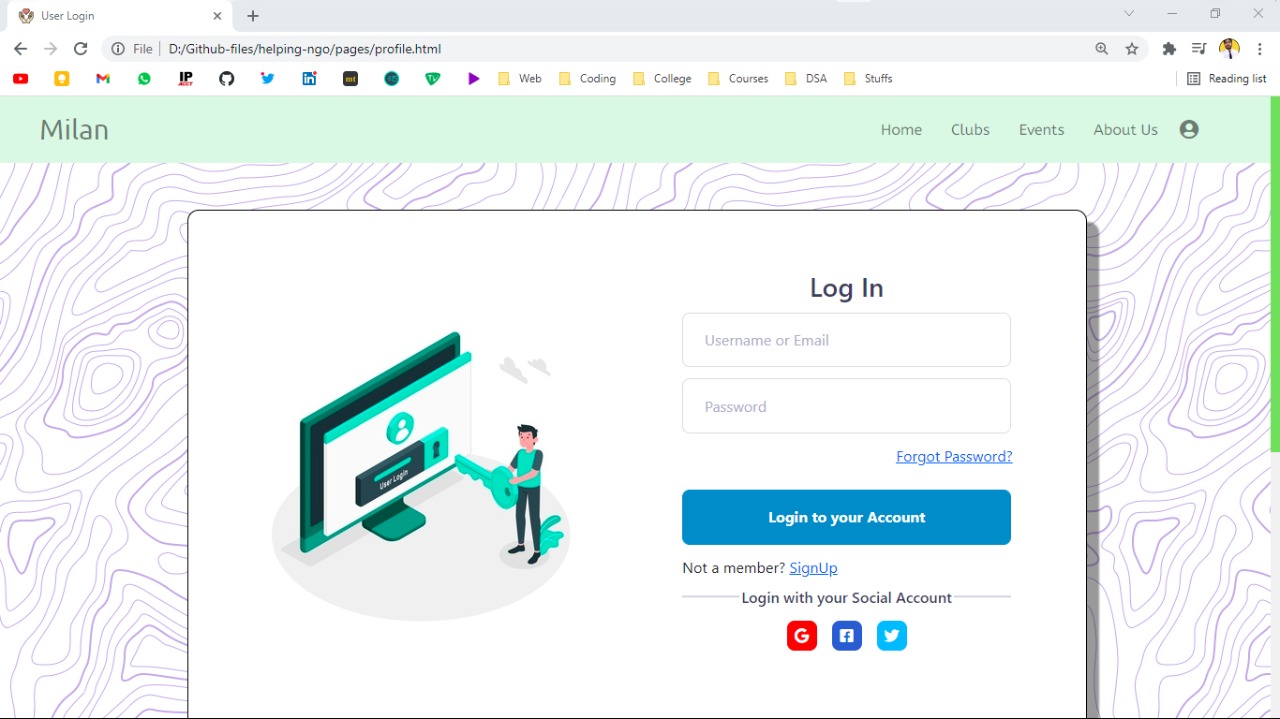Go to the Clubs nav item
The image size is (1280, 719).
[x=970, y=130]
